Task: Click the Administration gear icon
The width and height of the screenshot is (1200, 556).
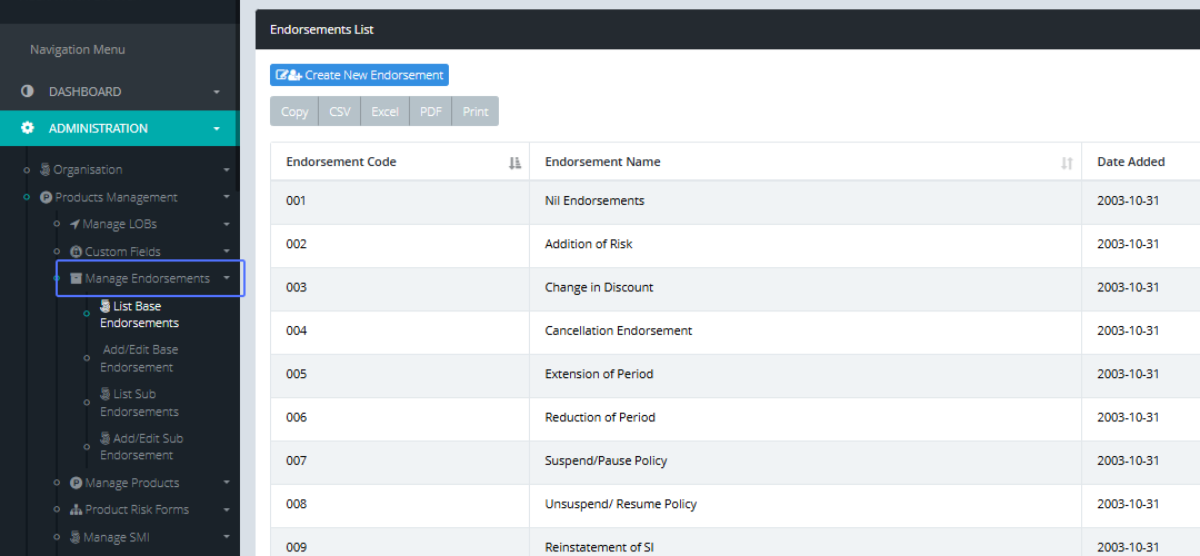Action: pos(27,128)
